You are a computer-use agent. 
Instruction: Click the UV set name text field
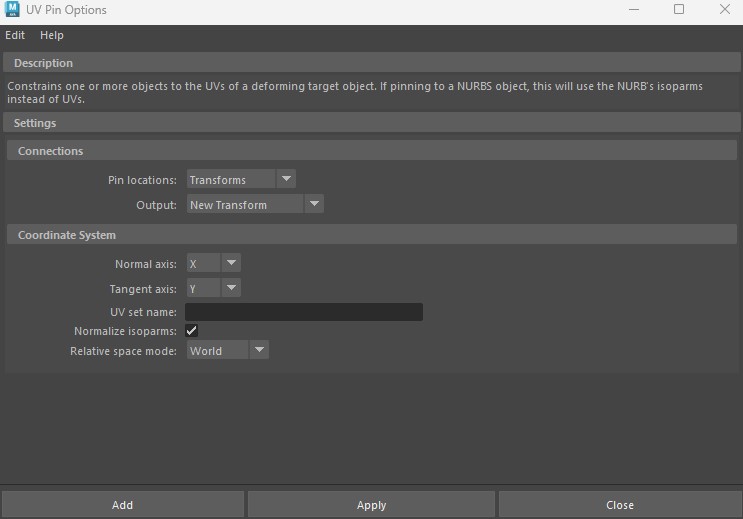[304, 313]
